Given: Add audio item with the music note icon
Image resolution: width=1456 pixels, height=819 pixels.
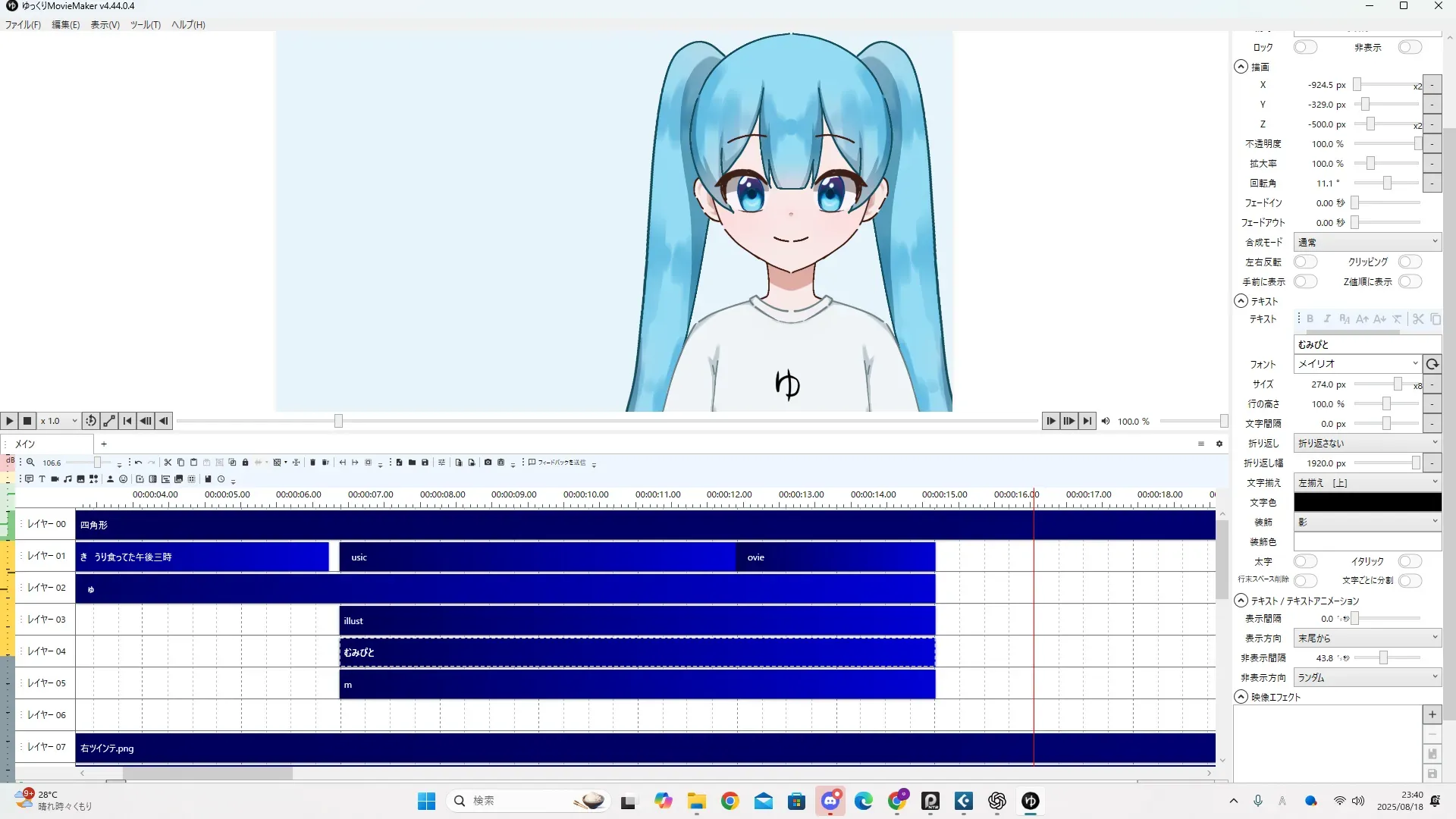Looking at the screenshot, I should [x=68, y=479].
